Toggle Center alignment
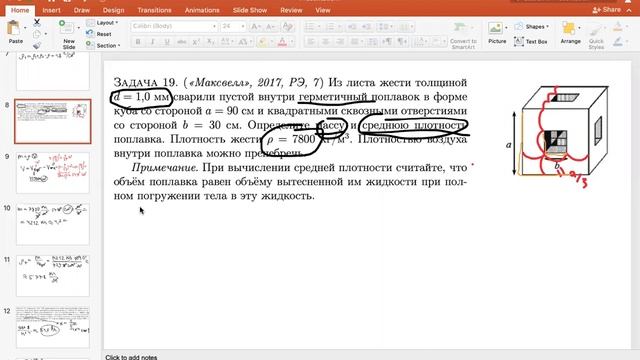This screenshot has width=640, height=360. [325, 42]
